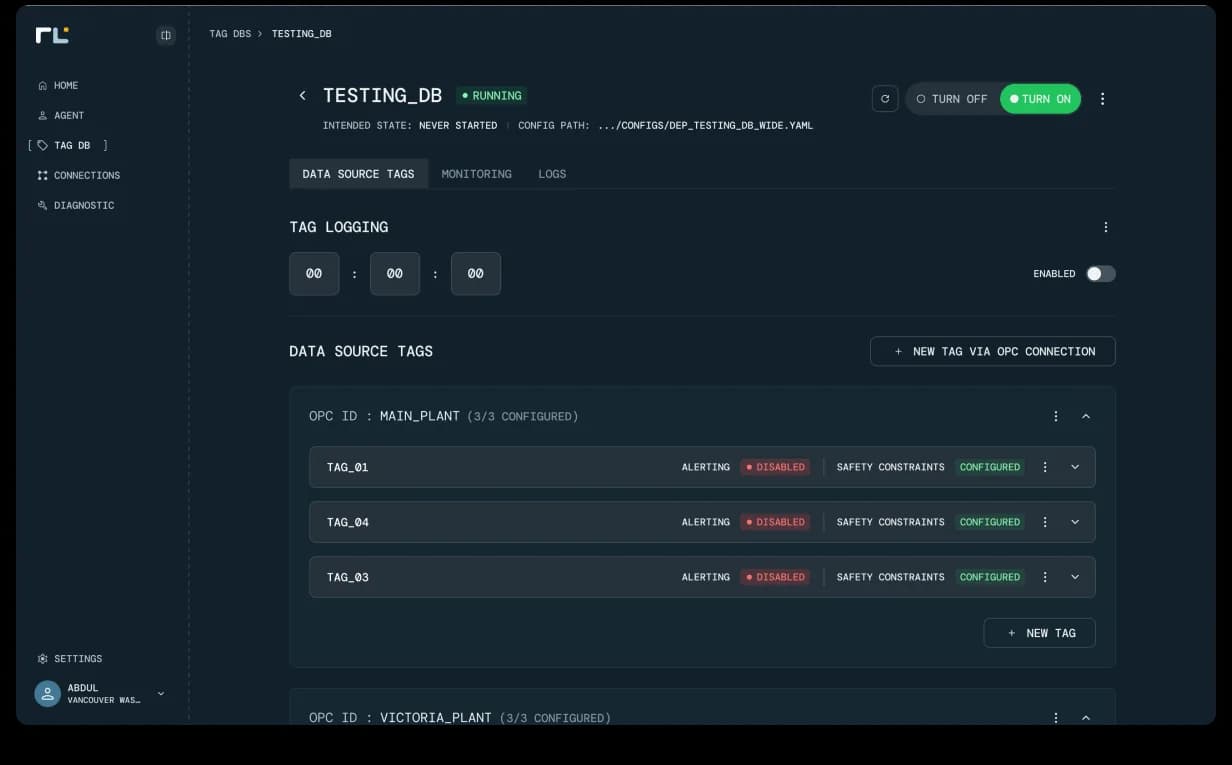This screenshot has width=1232, height=765.
Task: Open the Agent page
Action: (69, 115)
